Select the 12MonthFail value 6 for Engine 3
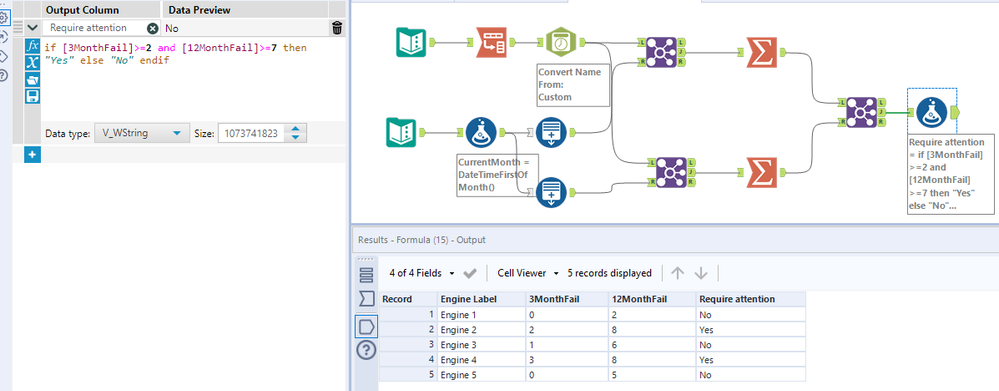Viewport: 999px width, 391px height. pos(652,345)
